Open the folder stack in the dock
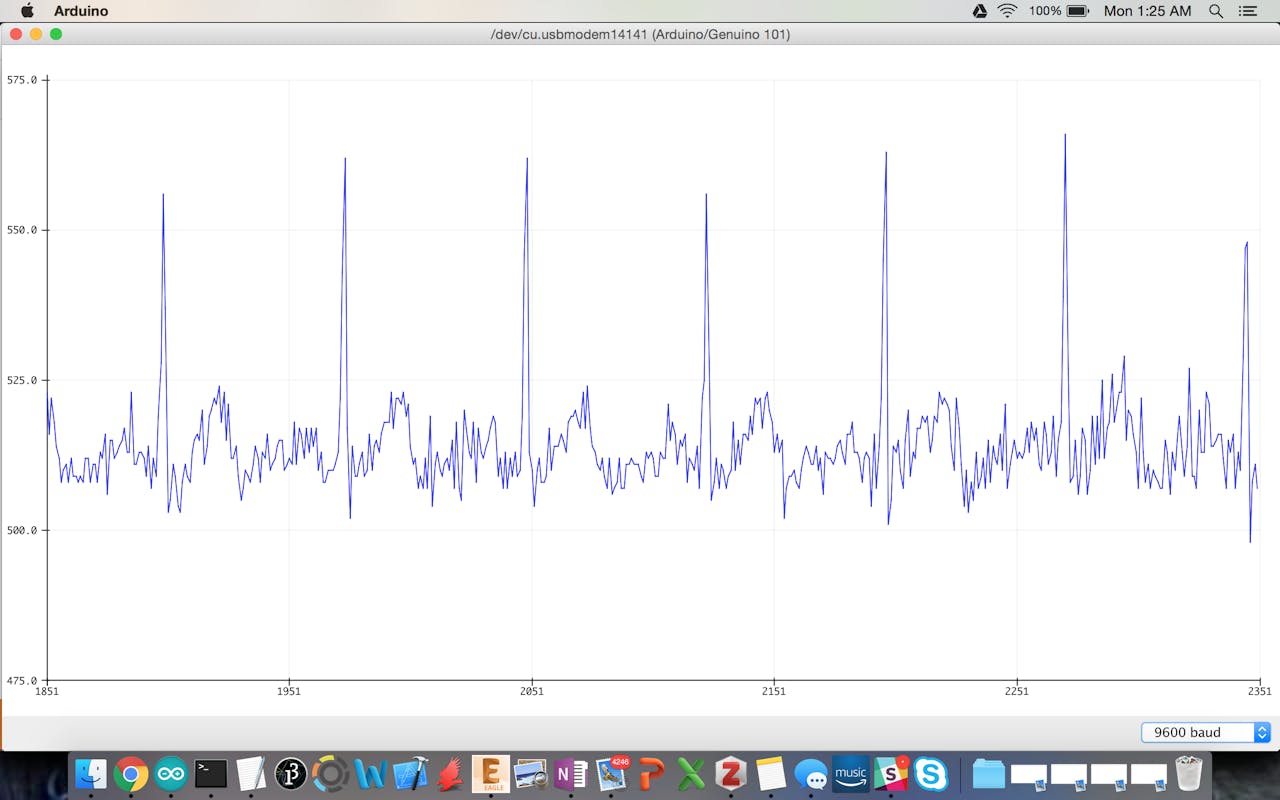 (989, 773)
